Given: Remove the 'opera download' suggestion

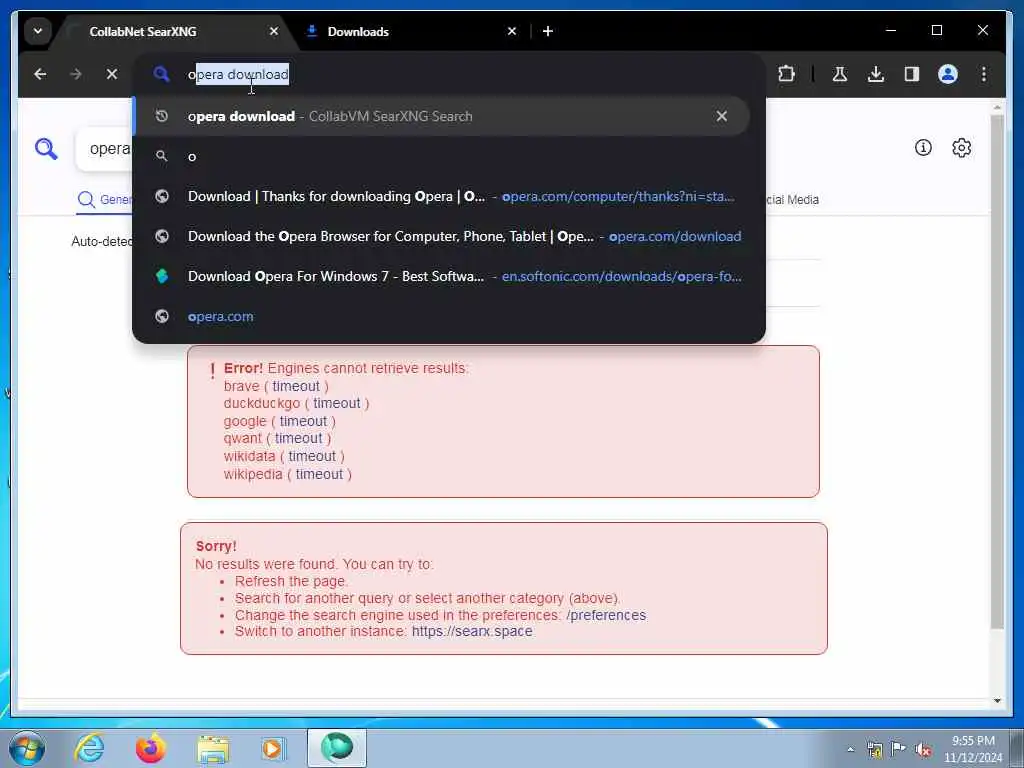Looking at the screenshot, I should (x=722, y=116).
